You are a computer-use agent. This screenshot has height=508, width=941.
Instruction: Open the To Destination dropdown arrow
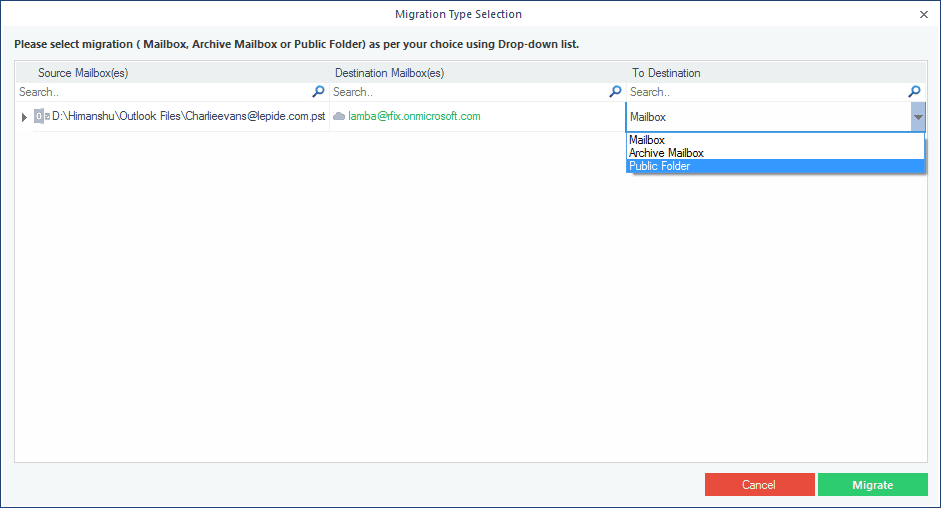[x=918, y=117]
